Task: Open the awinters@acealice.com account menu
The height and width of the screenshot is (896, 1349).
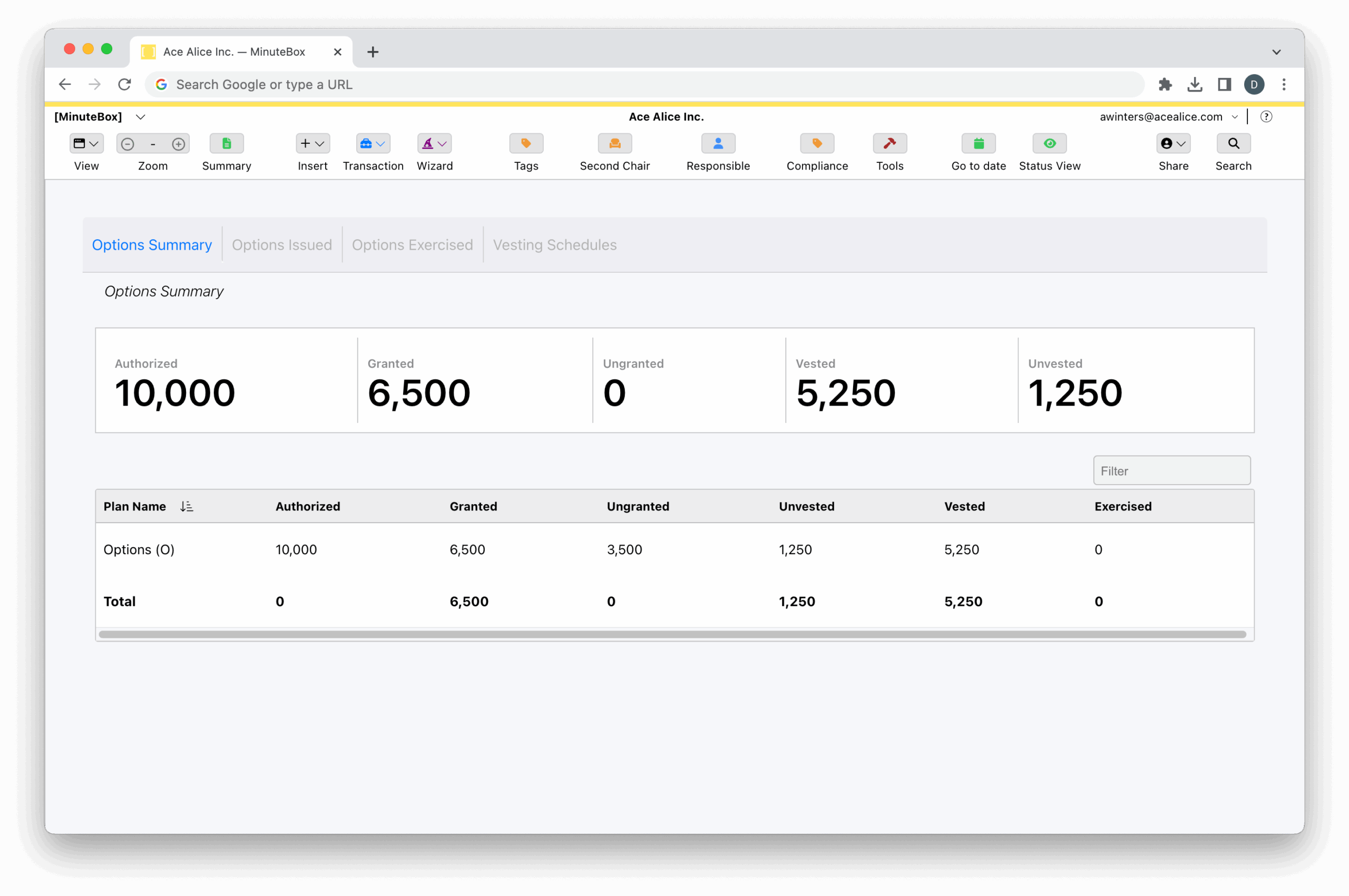Action: [x=1168, y=116]
